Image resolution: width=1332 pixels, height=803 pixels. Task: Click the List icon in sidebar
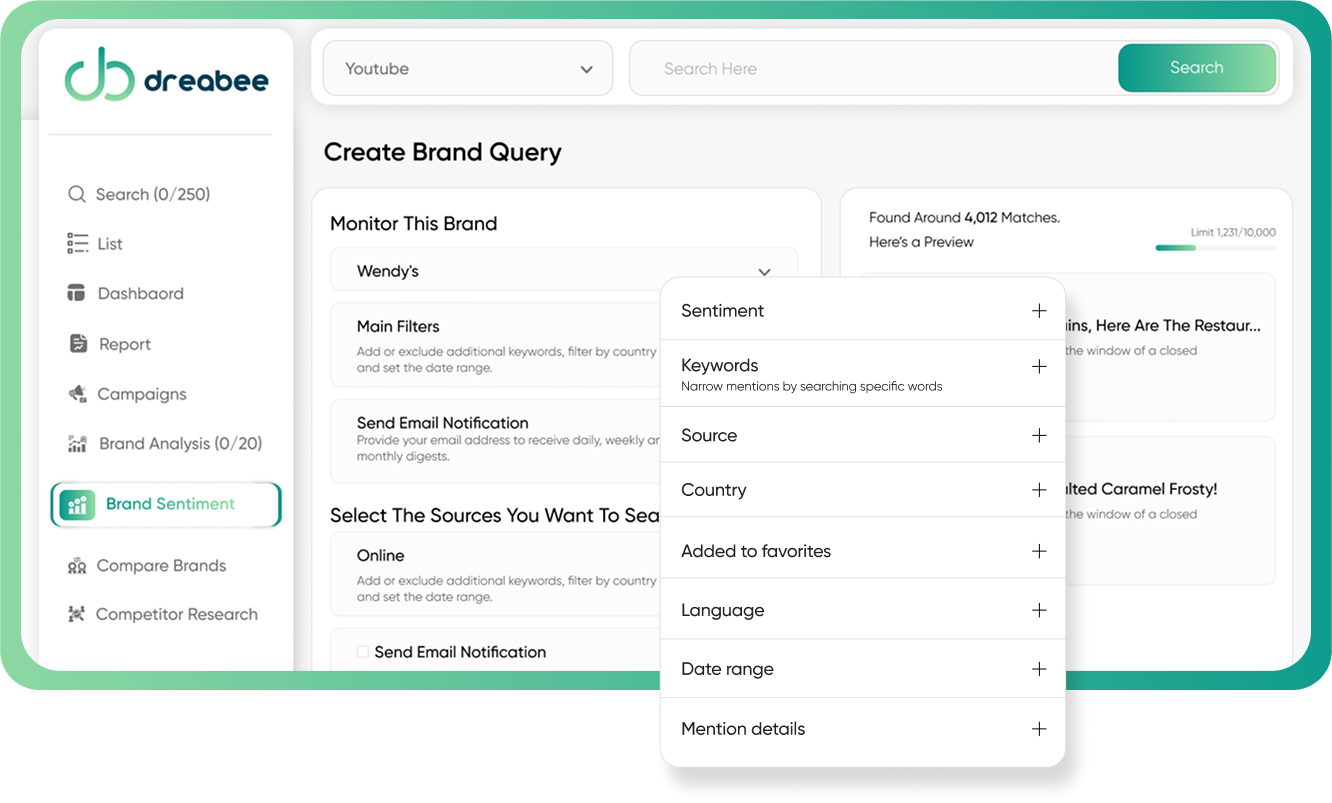(77, 243)
